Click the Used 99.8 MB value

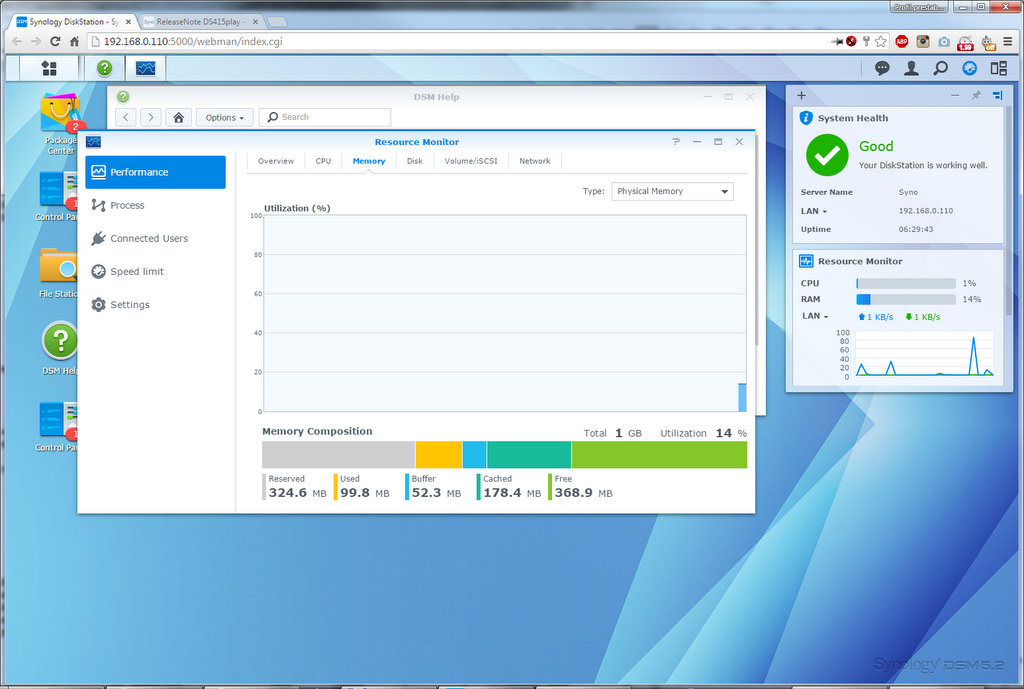click(364, 493)
